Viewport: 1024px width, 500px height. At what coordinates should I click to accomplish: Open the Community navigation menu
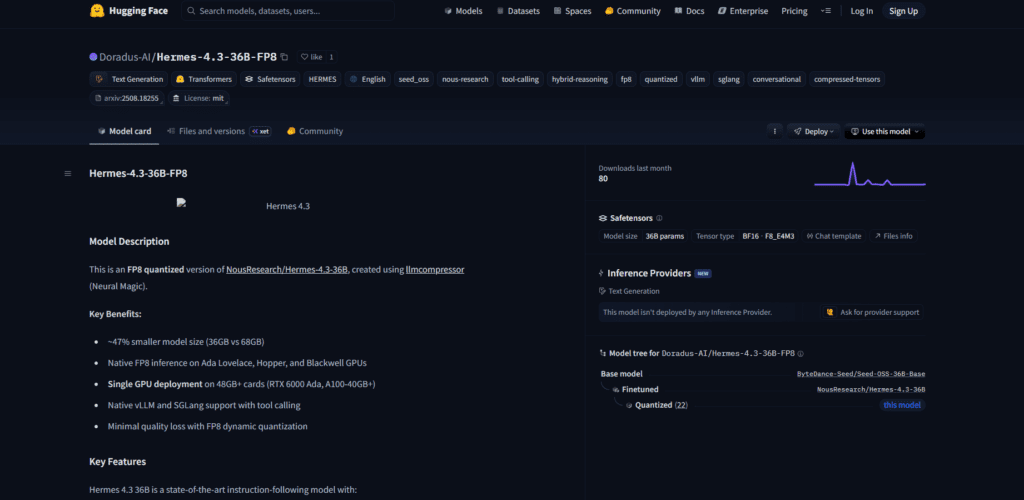pos(632,11)
